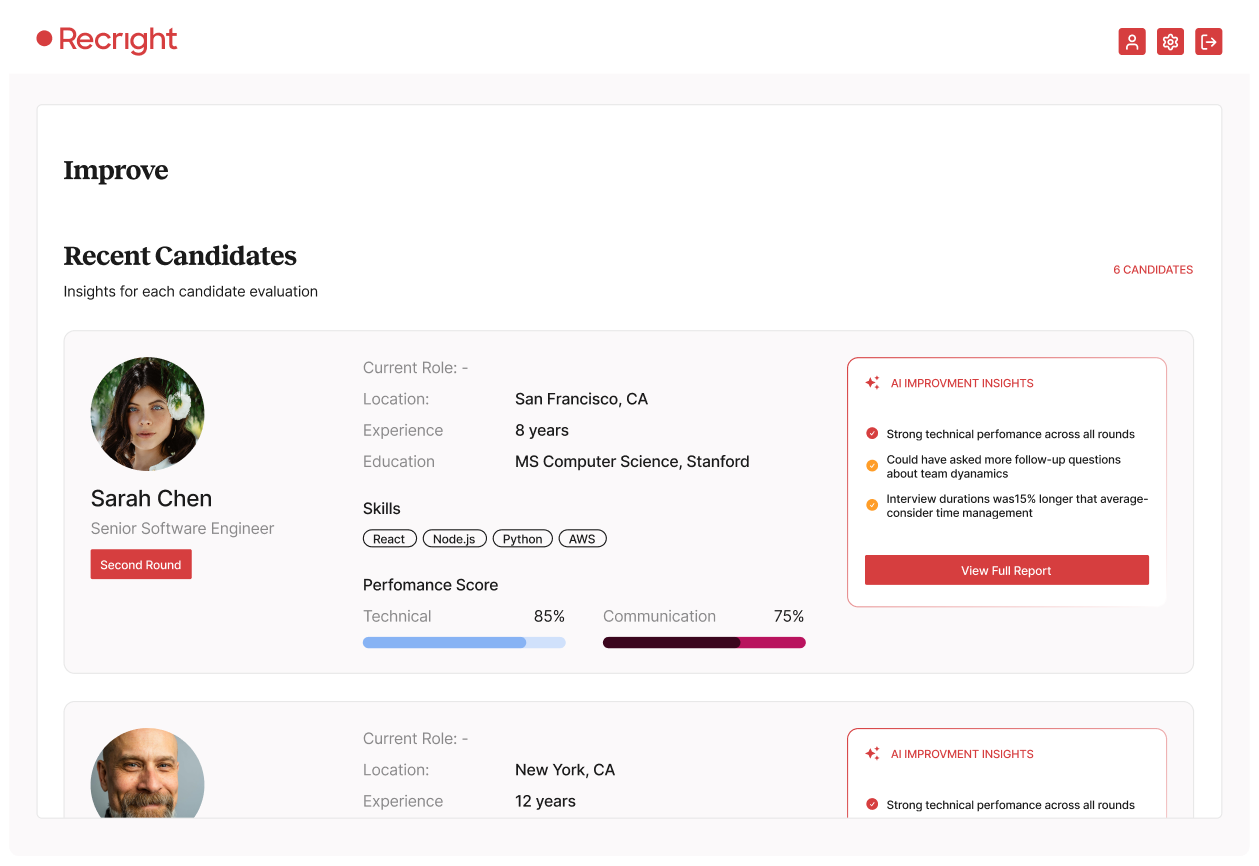Viewport: 1259px width, 866px height.
Task: Click orange check icon beside follow-up questions insight
Action: tap(872, 466)
